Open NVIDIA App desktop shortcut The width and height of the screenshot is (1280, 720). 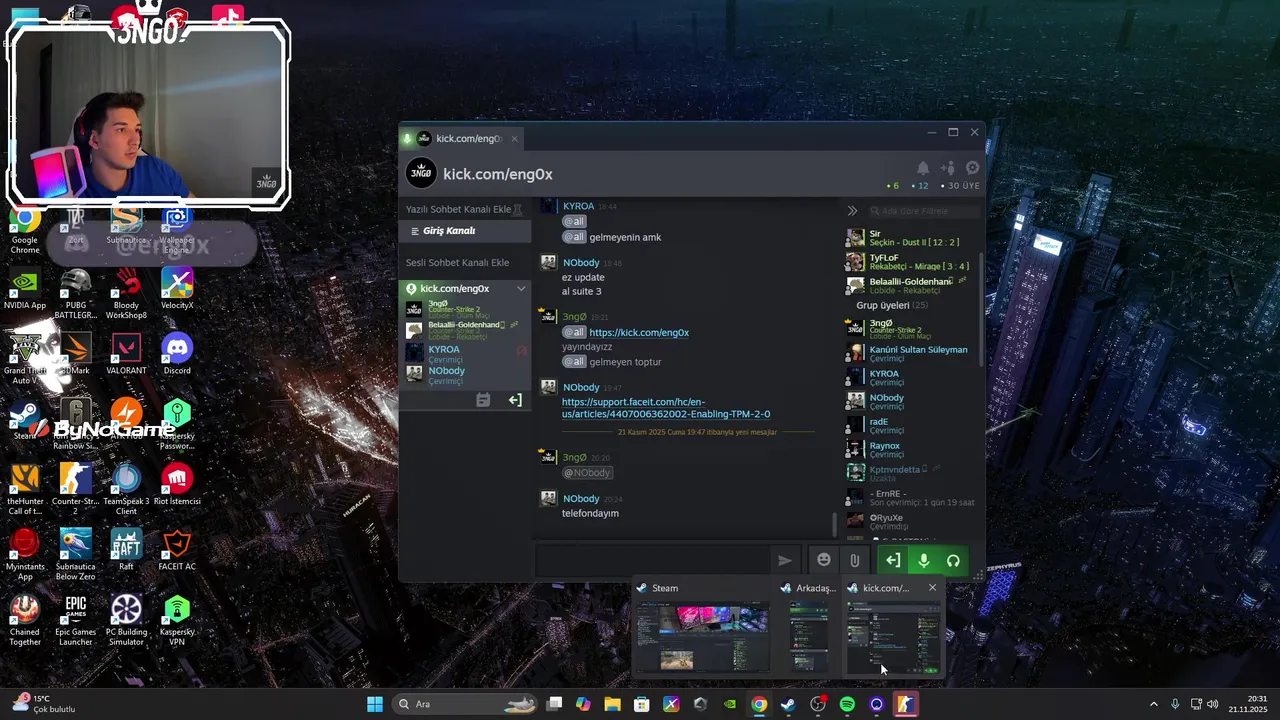tap(25, 291)
